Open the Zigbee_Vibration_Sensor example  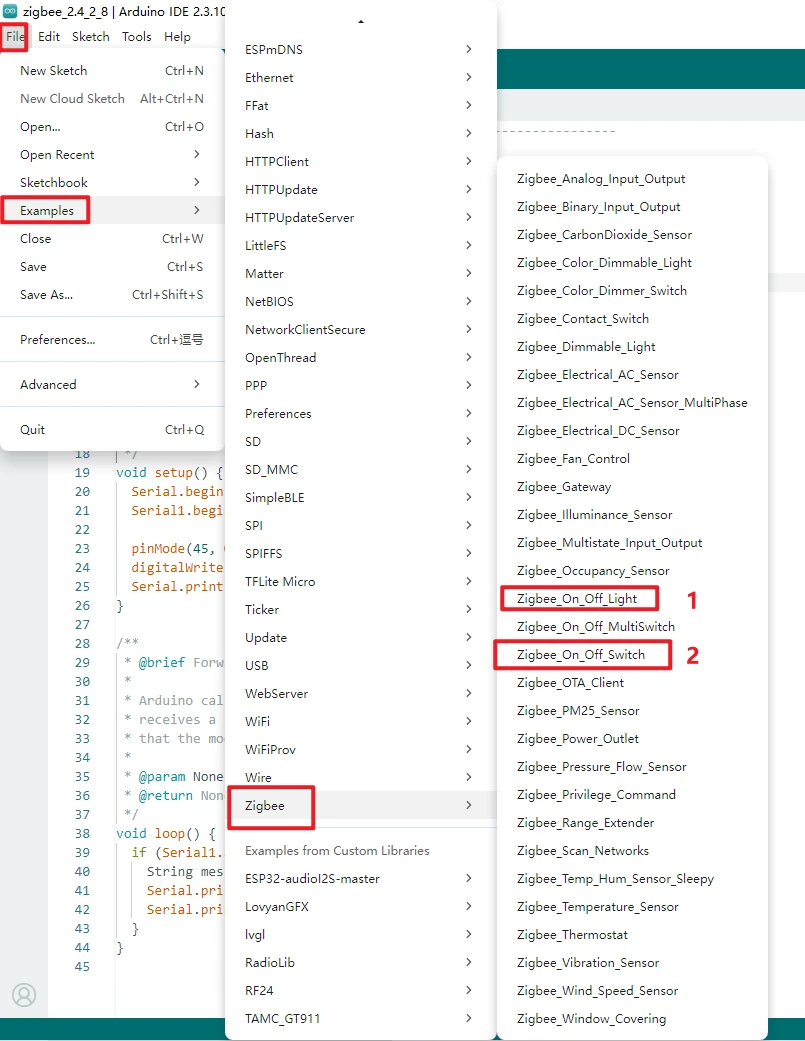point(632,962)
